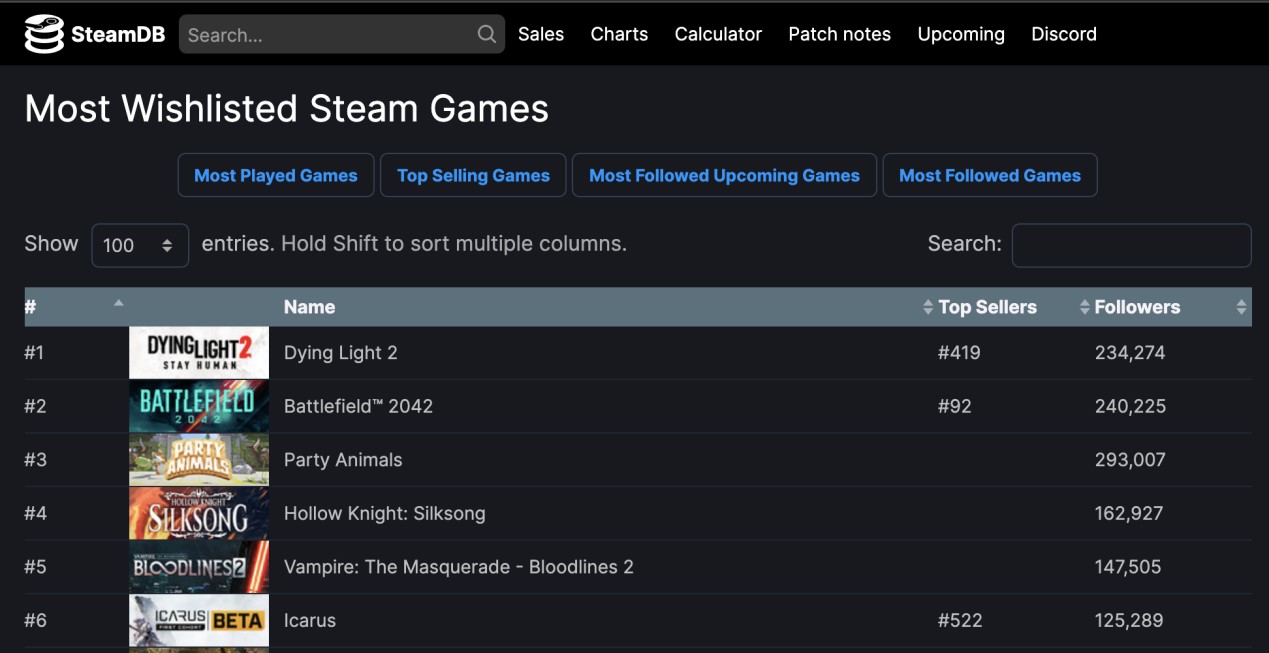Open the Dying Light 2 thumbnail
Screen dimensions: 1269x653
coord(199,352)
